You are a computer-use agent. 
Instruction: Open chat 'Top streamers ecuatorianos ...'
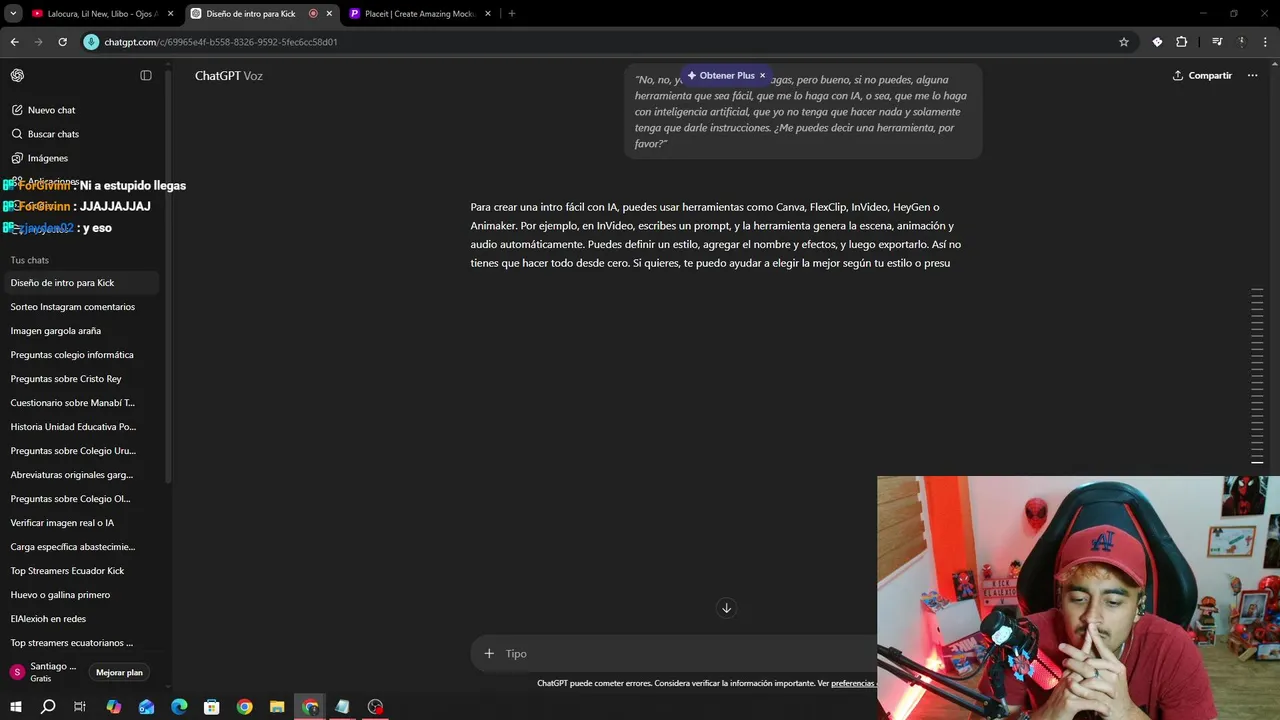point(82,643)
